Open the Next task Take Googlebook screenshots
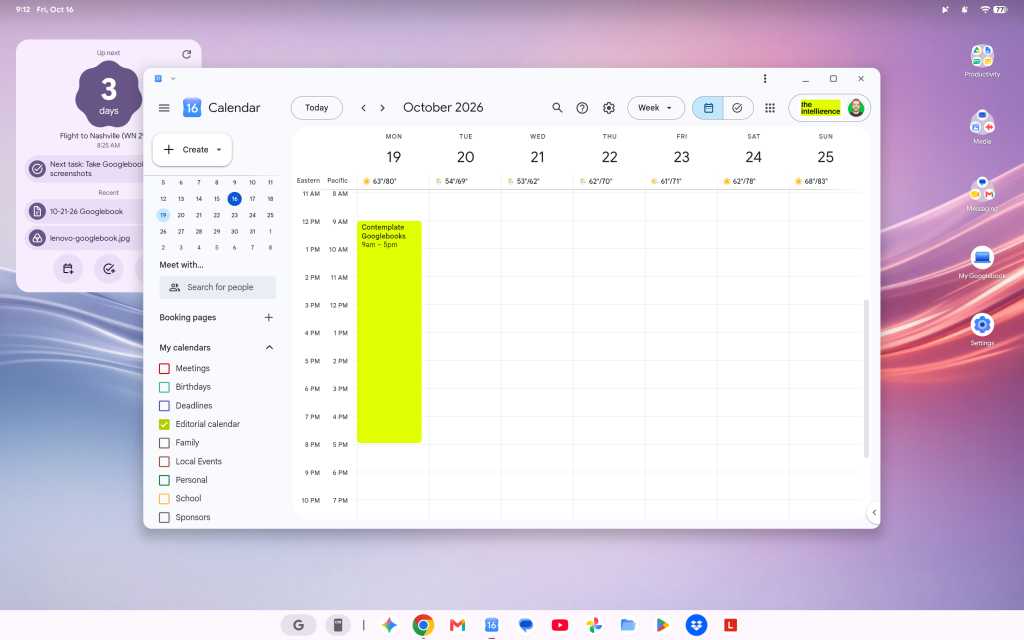1024x640 pixels. tap(85, 168)
